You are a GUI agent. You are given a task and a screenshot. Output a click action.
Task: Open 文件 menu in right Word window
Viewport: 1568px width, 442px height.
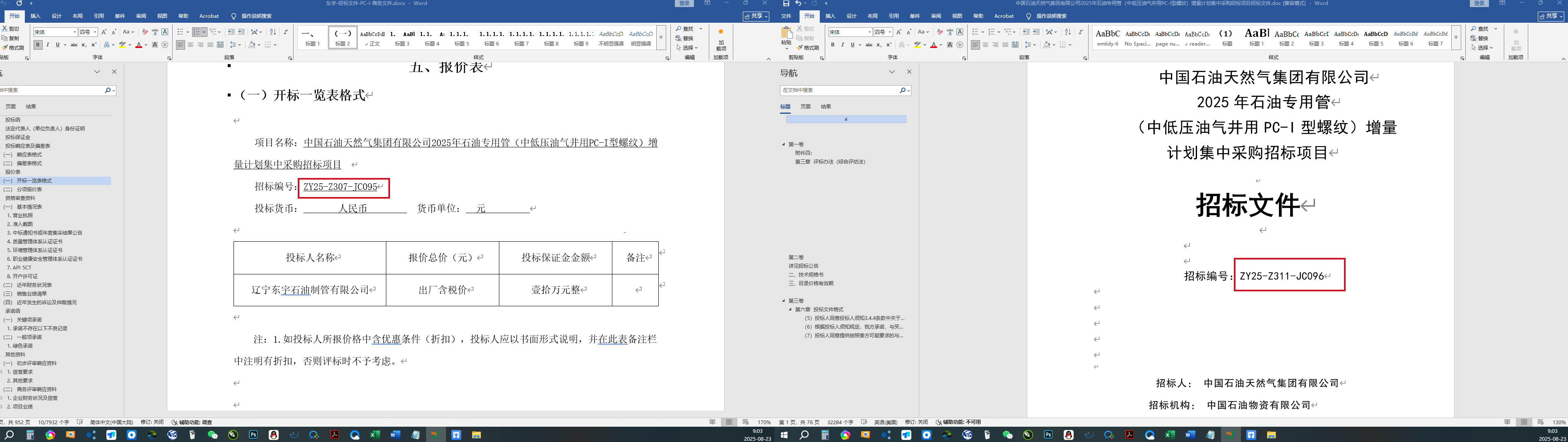tap(786, 16)
